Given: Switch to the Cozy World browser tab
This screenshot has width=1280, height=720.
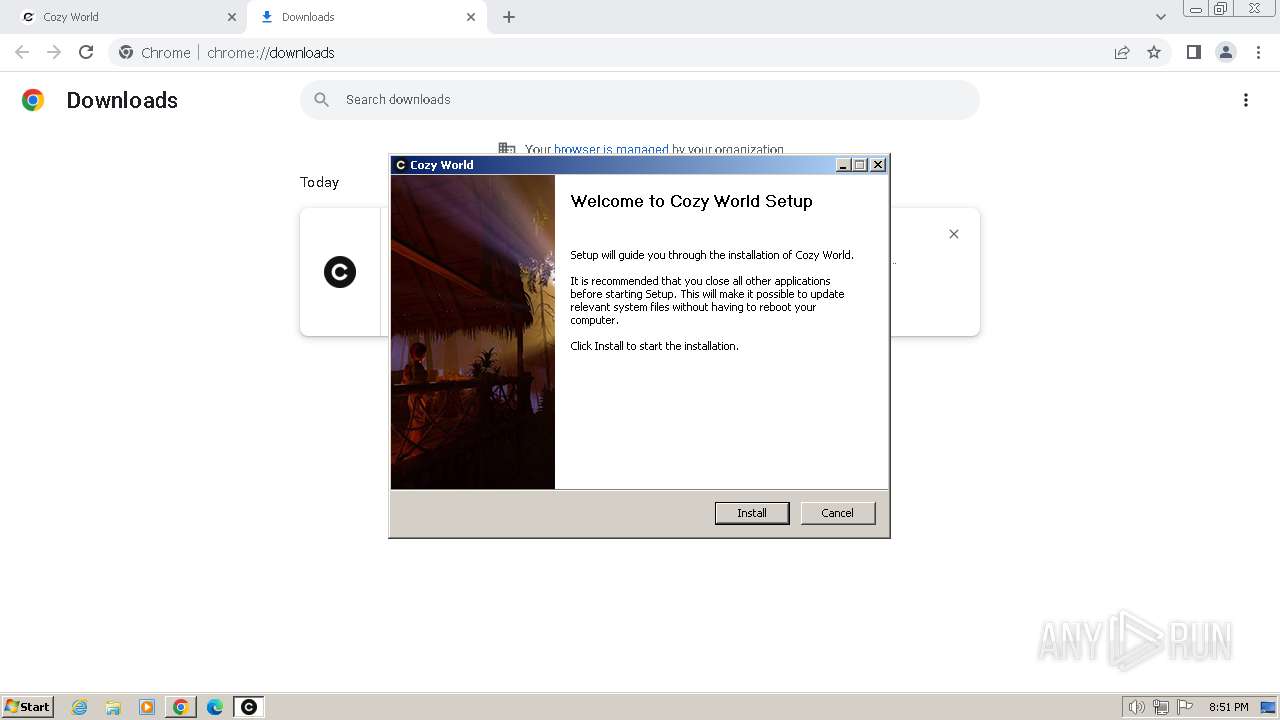Looking at the screenshot, I should (x=127, y=17).
